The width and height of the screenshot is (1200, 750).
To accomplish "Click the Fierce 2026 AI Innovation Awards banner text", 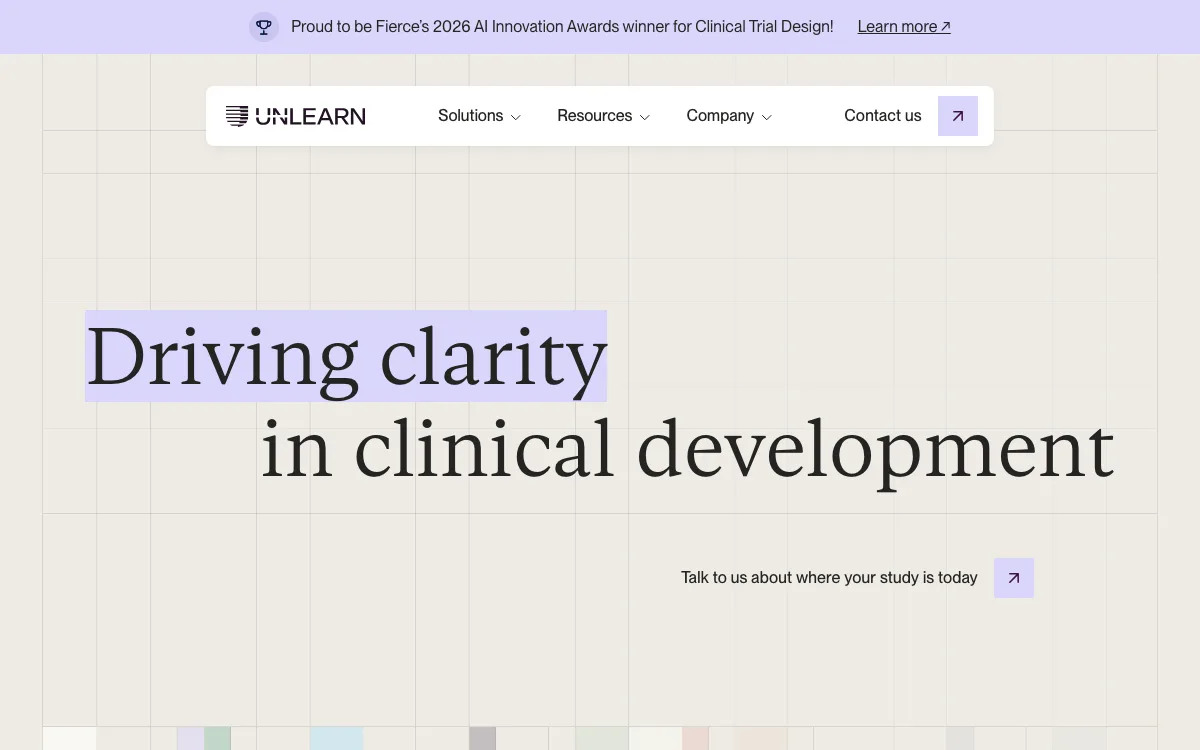I will (562, 27).
